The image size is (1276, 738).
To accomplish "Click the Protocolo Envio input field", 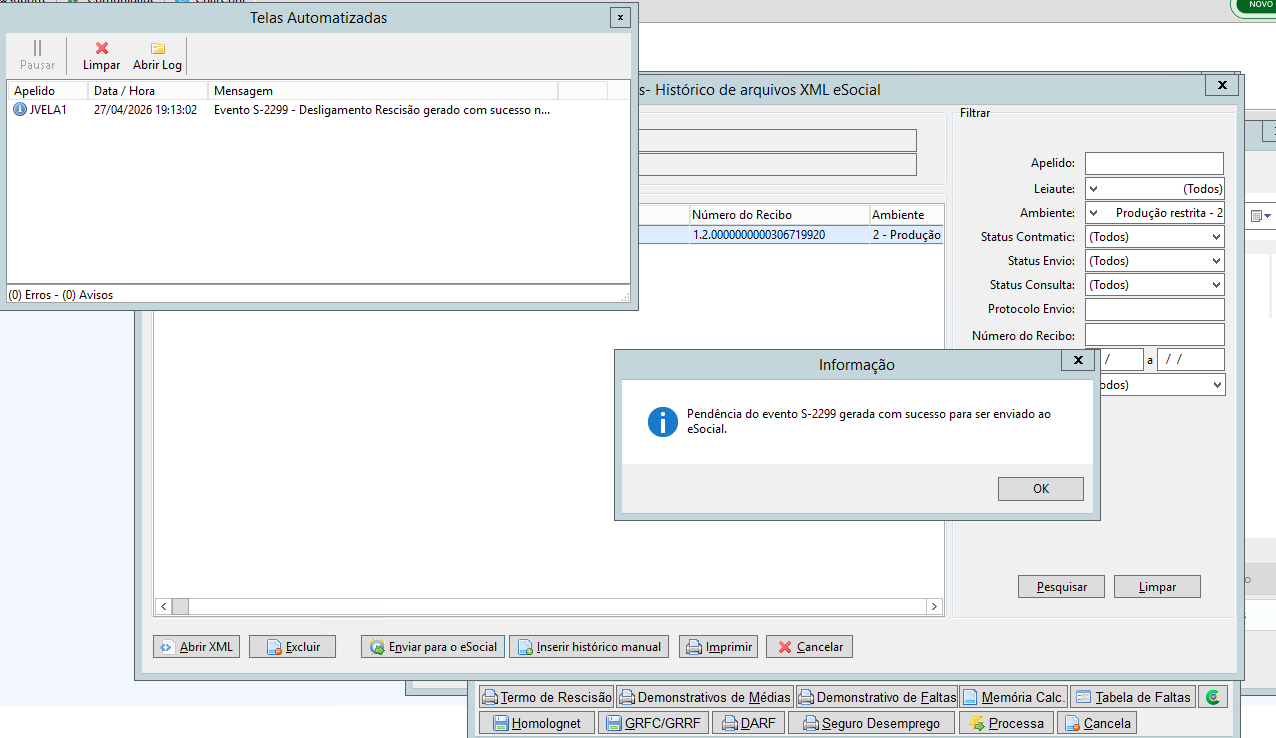I will [x=1154, y=310].
